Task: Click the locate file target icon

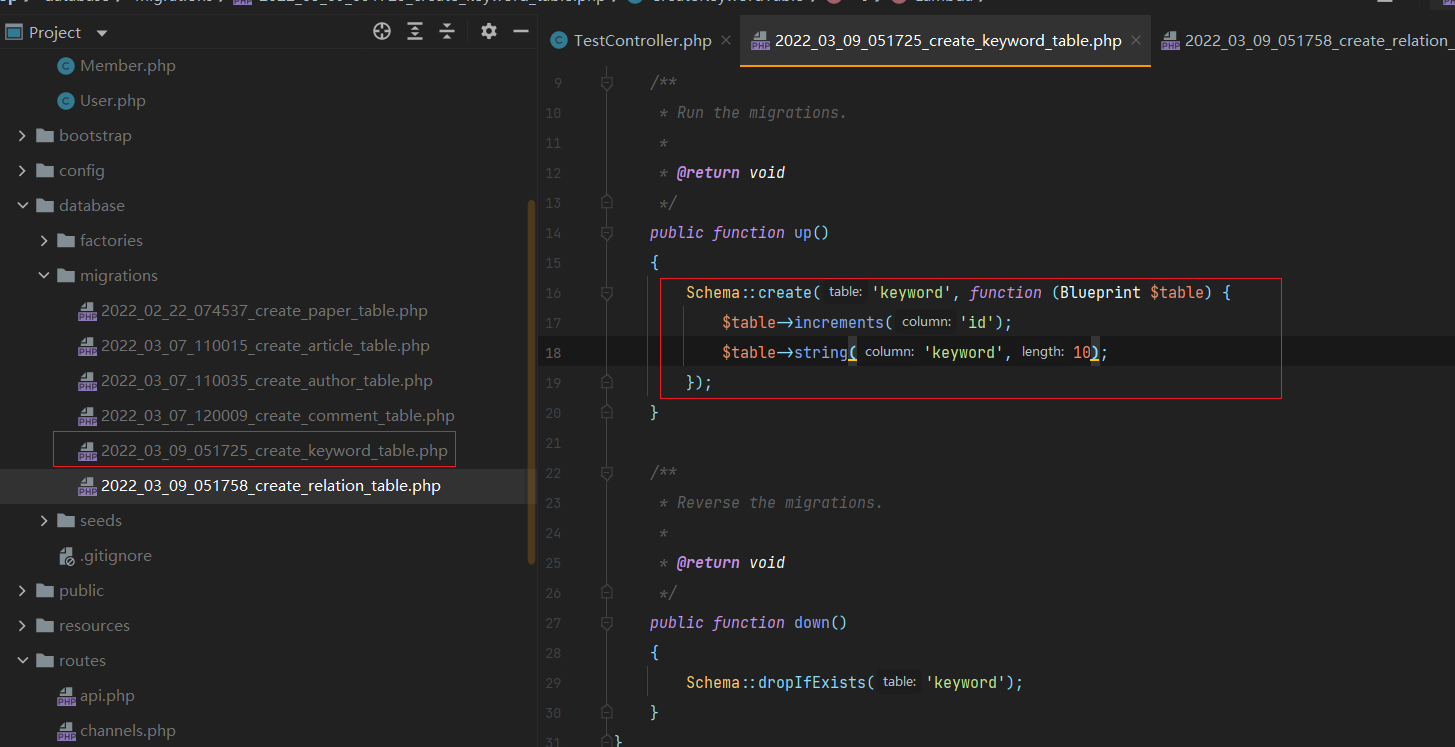Action: pyautogui.click(x=382, y=32)
